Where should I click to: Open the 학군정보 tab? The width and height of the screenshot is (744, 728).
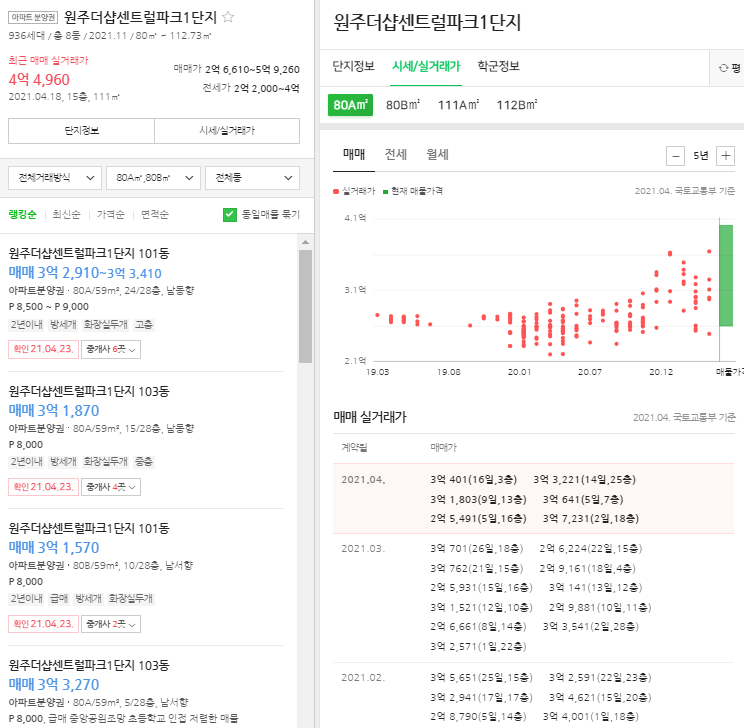click(x=498, y=66)
